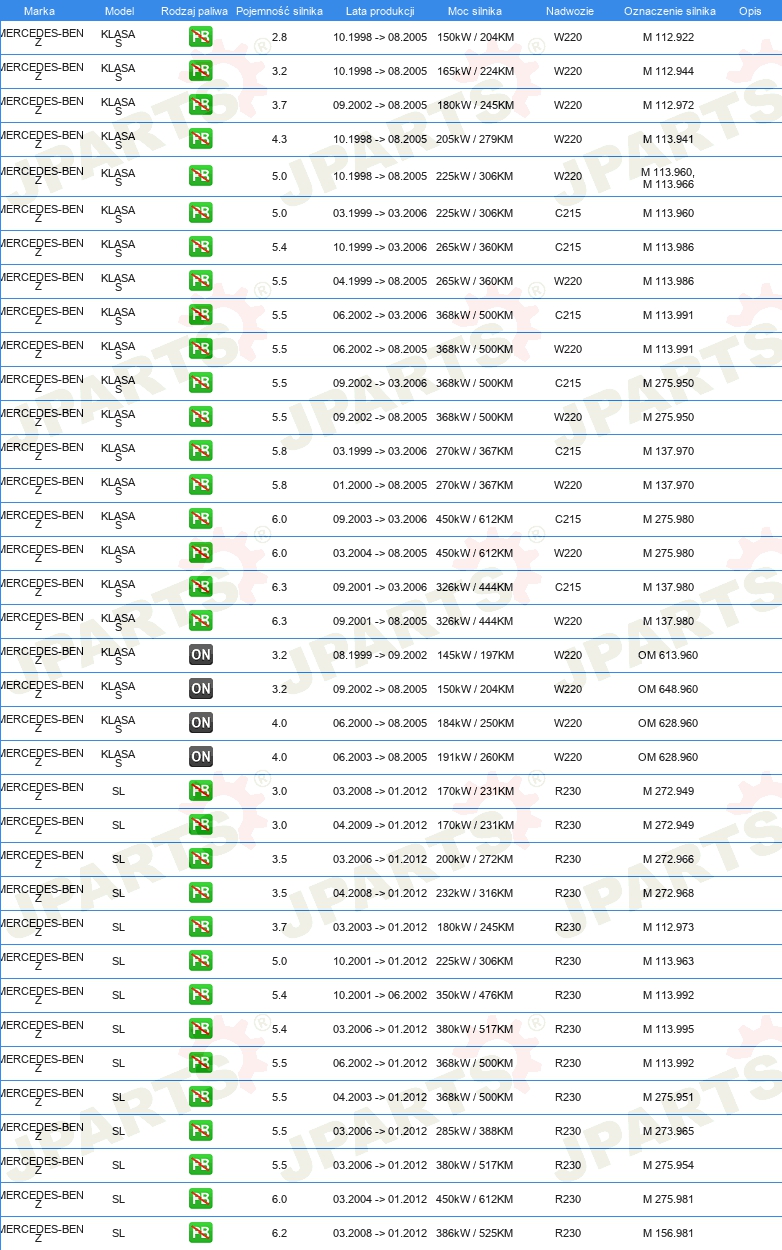The height and width of the screenshot is (1250, 782).
Task: Click petrol icon in W220 M 275.980 row
Action: pos(201,554)
